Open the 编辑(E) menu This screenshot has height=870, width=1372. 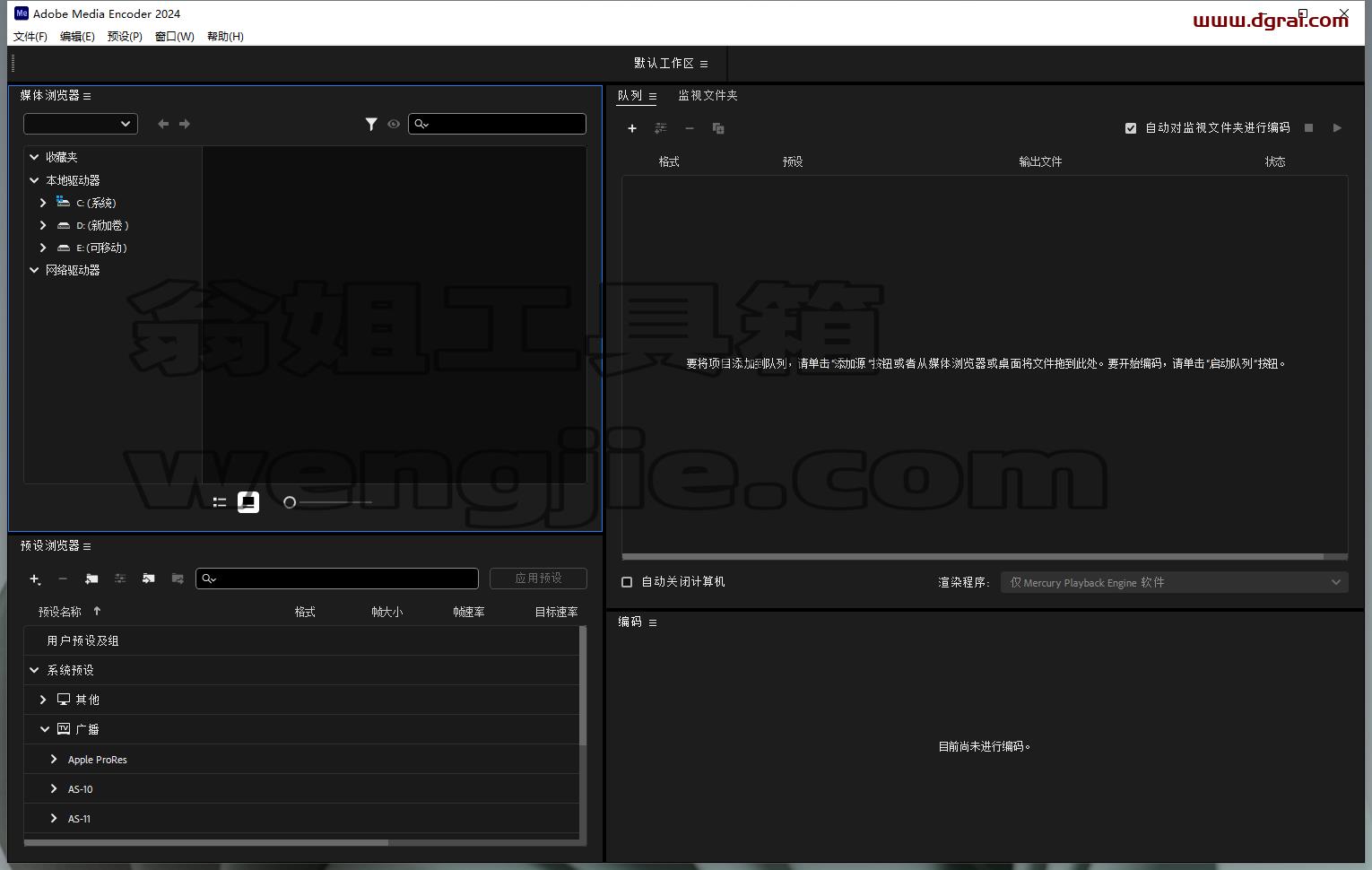tap(77, 37)
